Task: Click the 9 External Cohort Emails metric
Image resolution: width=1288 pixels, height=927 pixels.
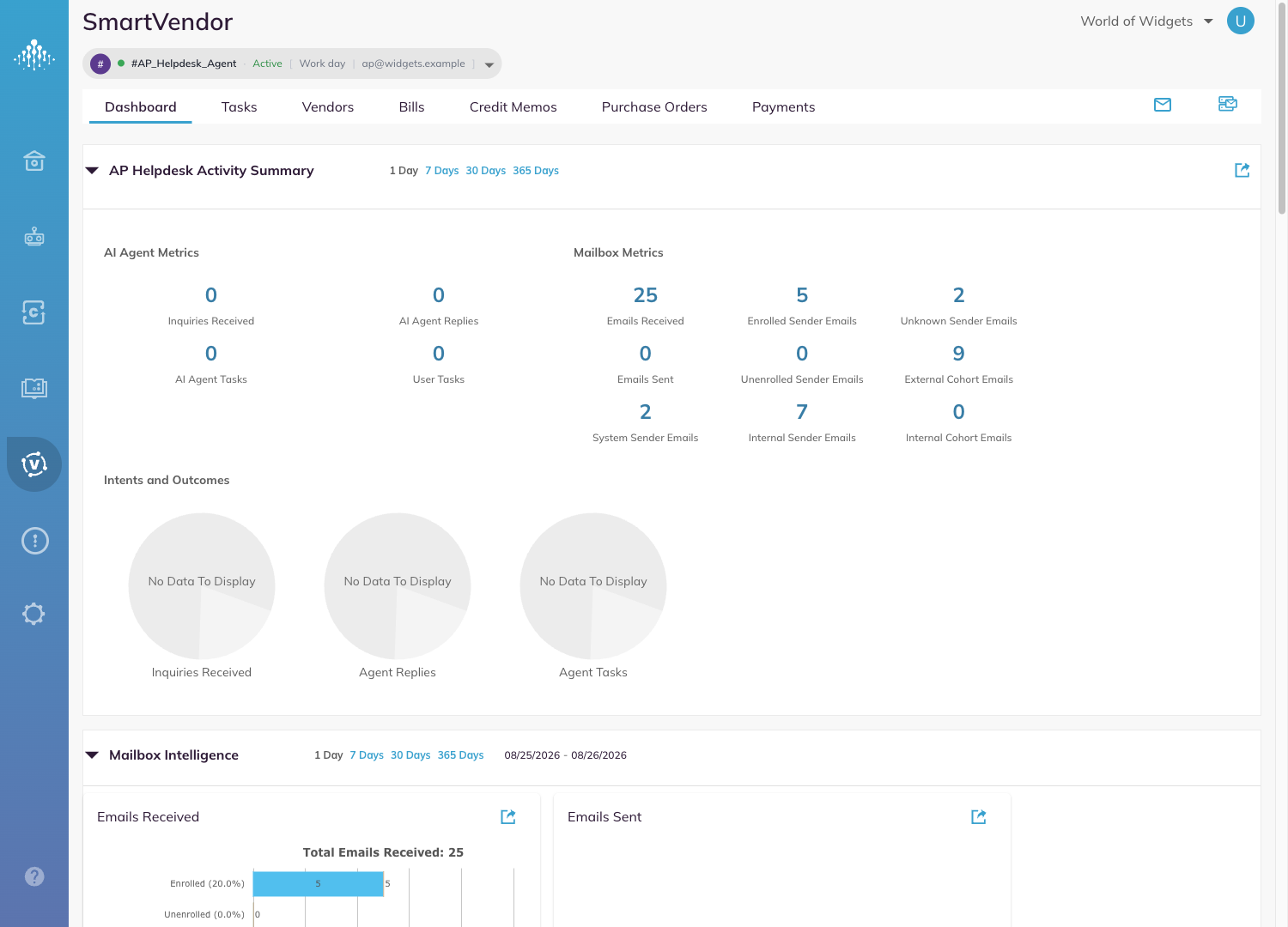Action: coord(959,354)
